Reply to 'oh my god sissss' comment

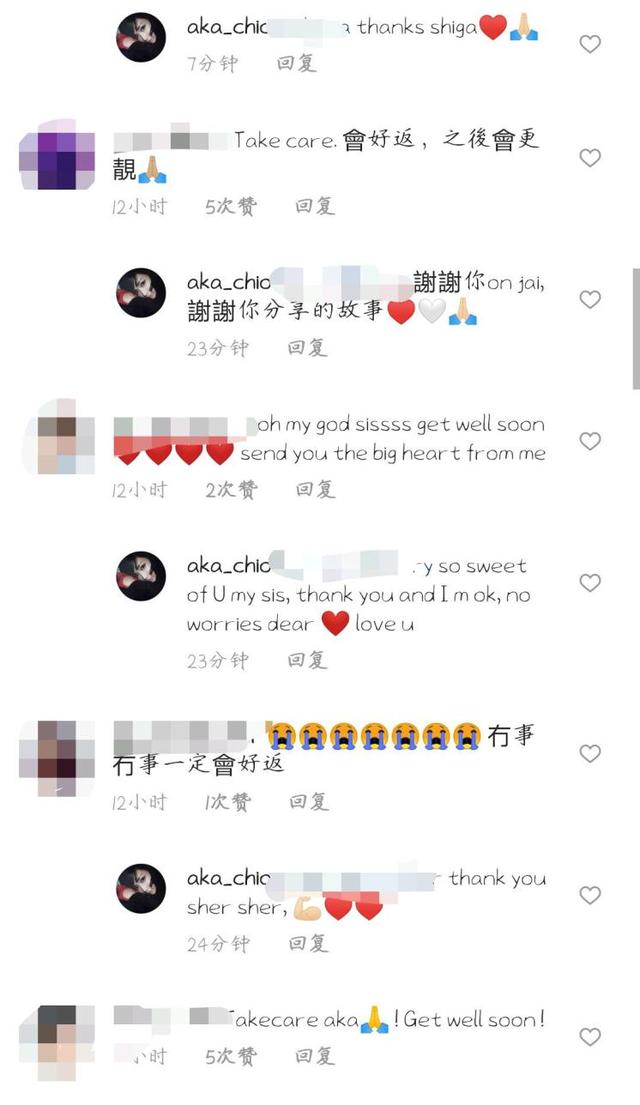[x=314, y=489]
